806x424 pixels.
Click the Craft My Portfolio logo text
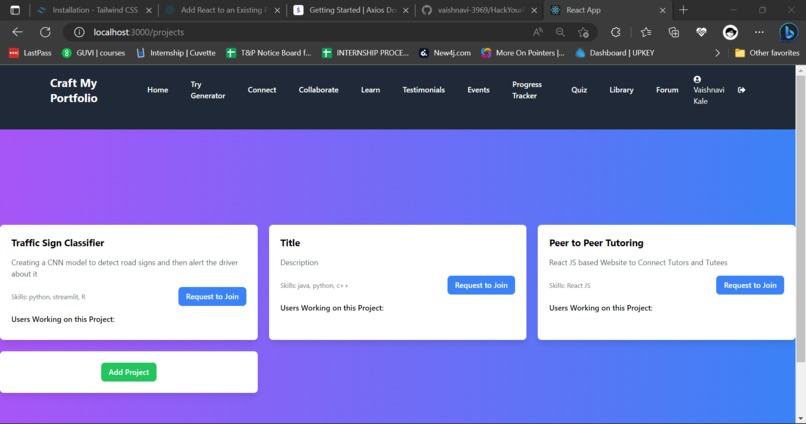click(x=74, y=90)
